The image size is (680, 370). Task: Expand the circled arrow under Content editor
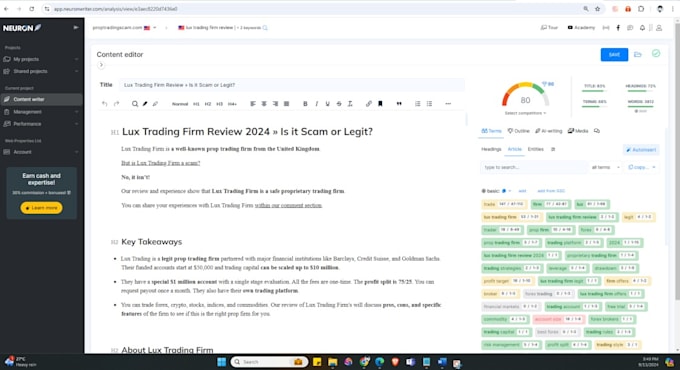tap(101, 65)
